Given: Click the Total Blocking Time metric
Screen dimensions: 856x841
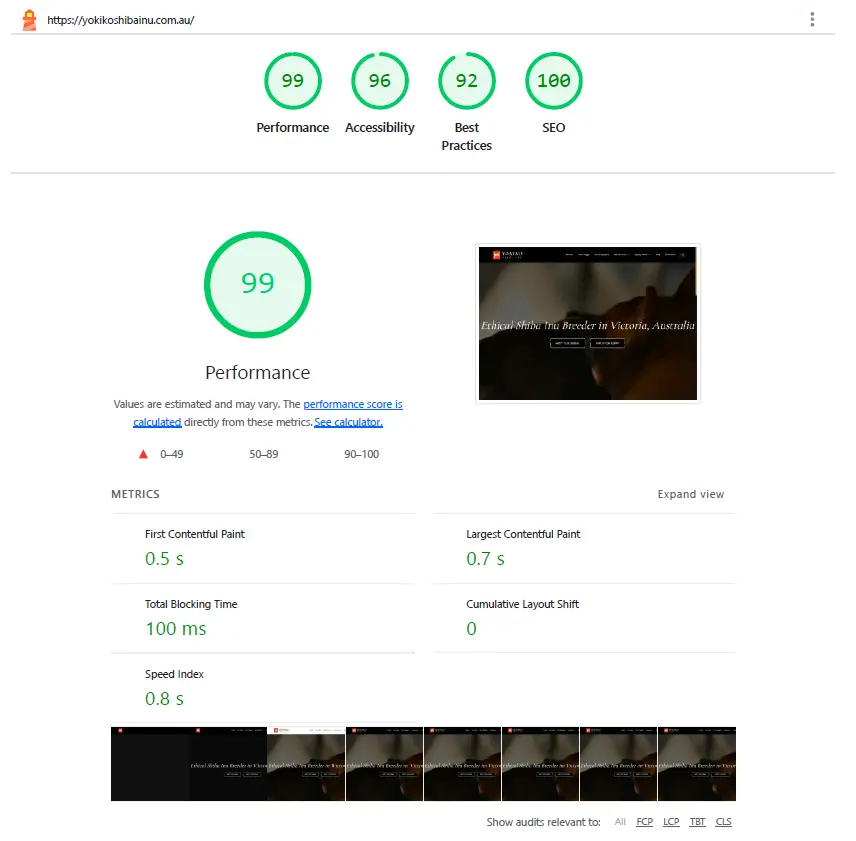Looking at the screenshot, I should coord(263,618).
